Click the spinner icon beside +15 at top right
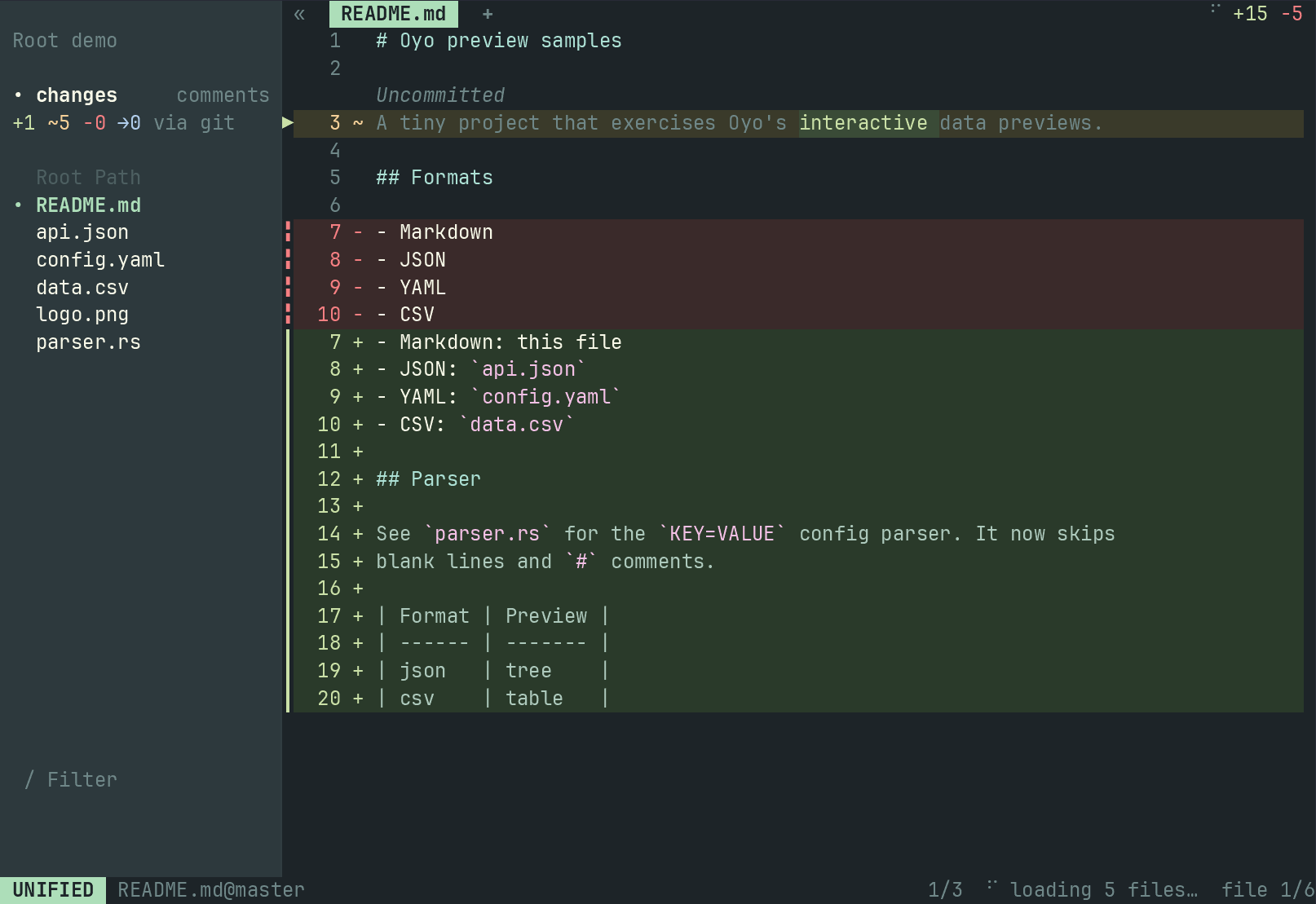1316x904 pixels. point(1215,9)
